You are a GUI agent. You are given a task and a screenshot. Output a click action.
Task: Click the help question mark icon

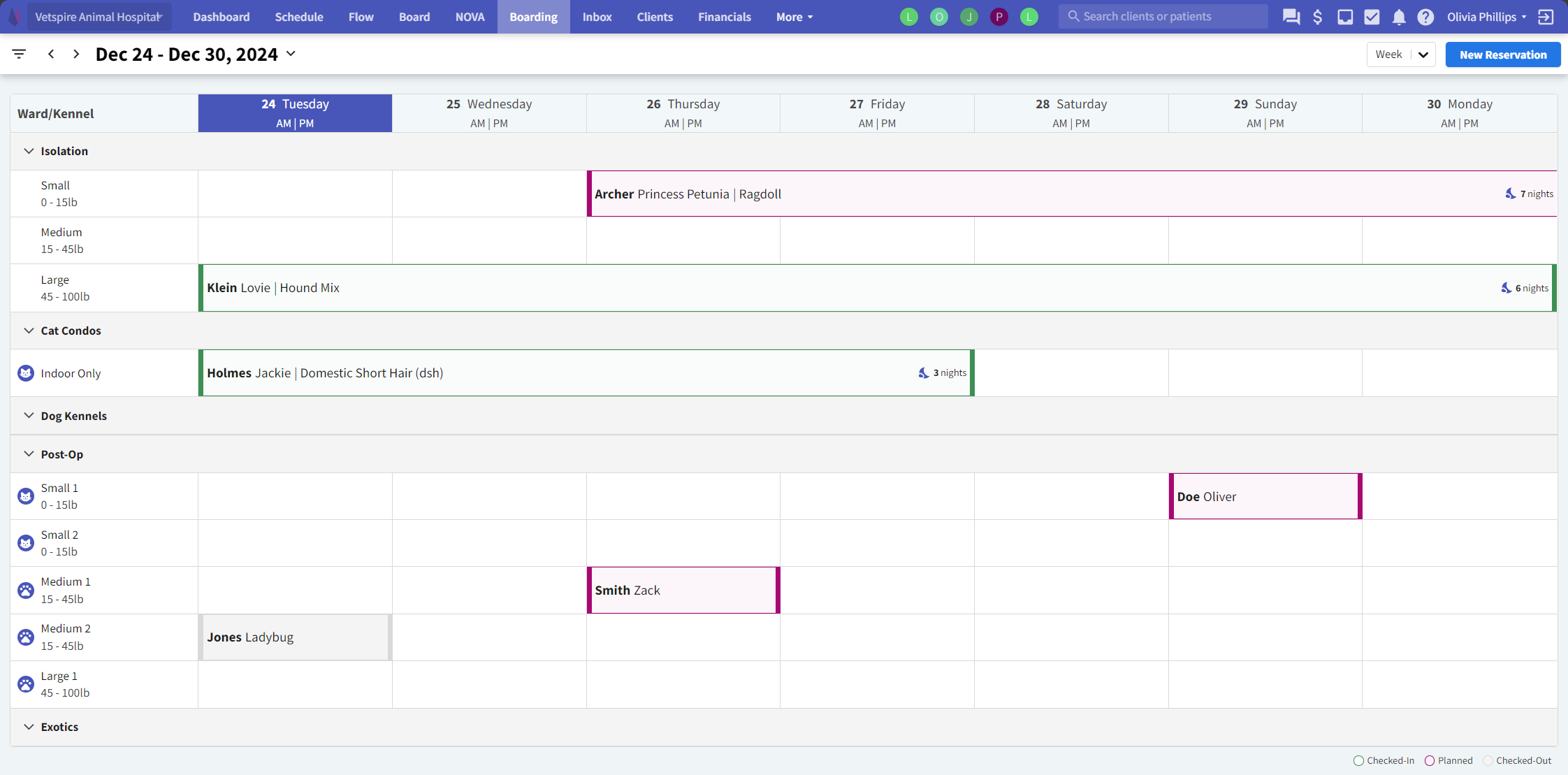point(1425,17)
